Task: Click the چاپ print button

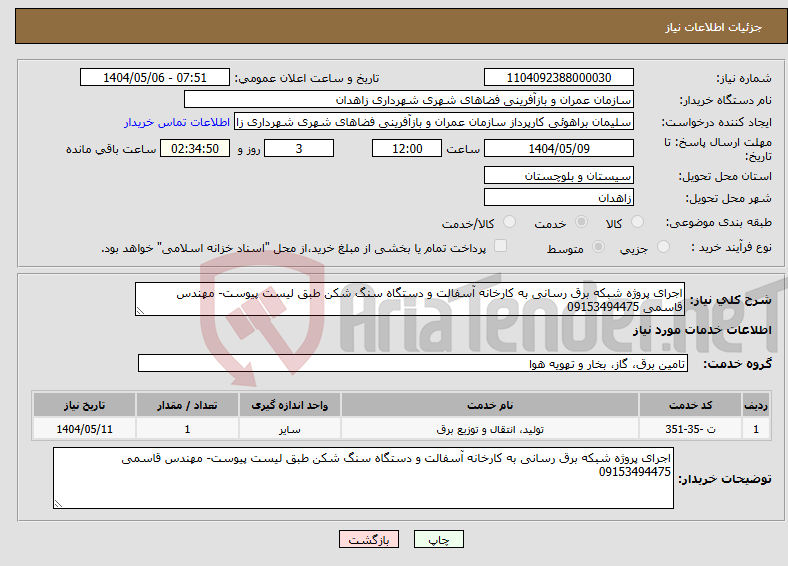Action: 439,539
